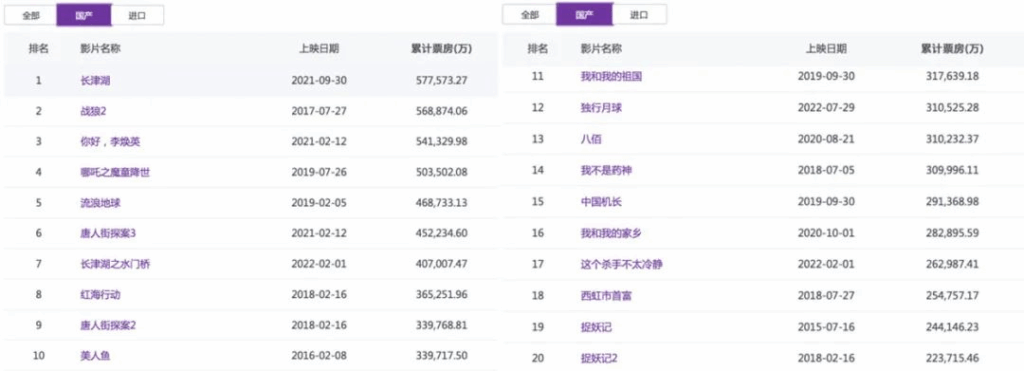Open the movie link 战狼2
The width and height of the screenshot is (1024, 371).
pos(93,111)
